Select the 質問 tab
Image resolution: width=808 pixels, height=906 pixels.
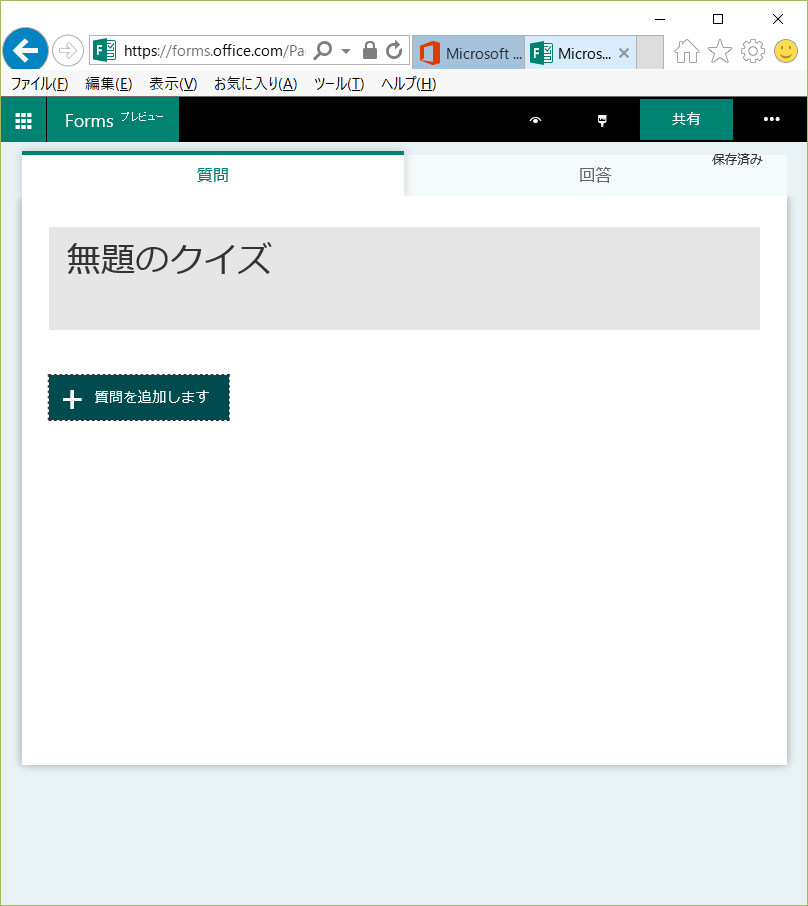click(213, 176)
